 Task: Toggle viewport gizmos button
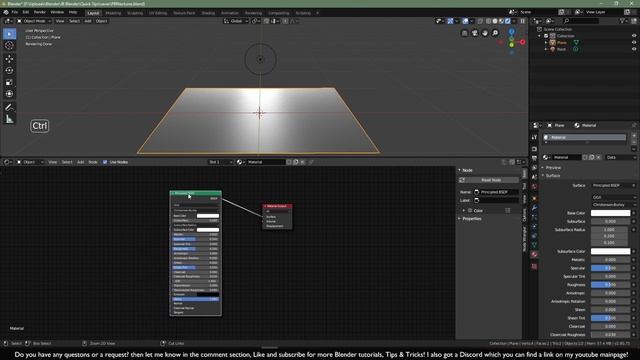point(450,21)
